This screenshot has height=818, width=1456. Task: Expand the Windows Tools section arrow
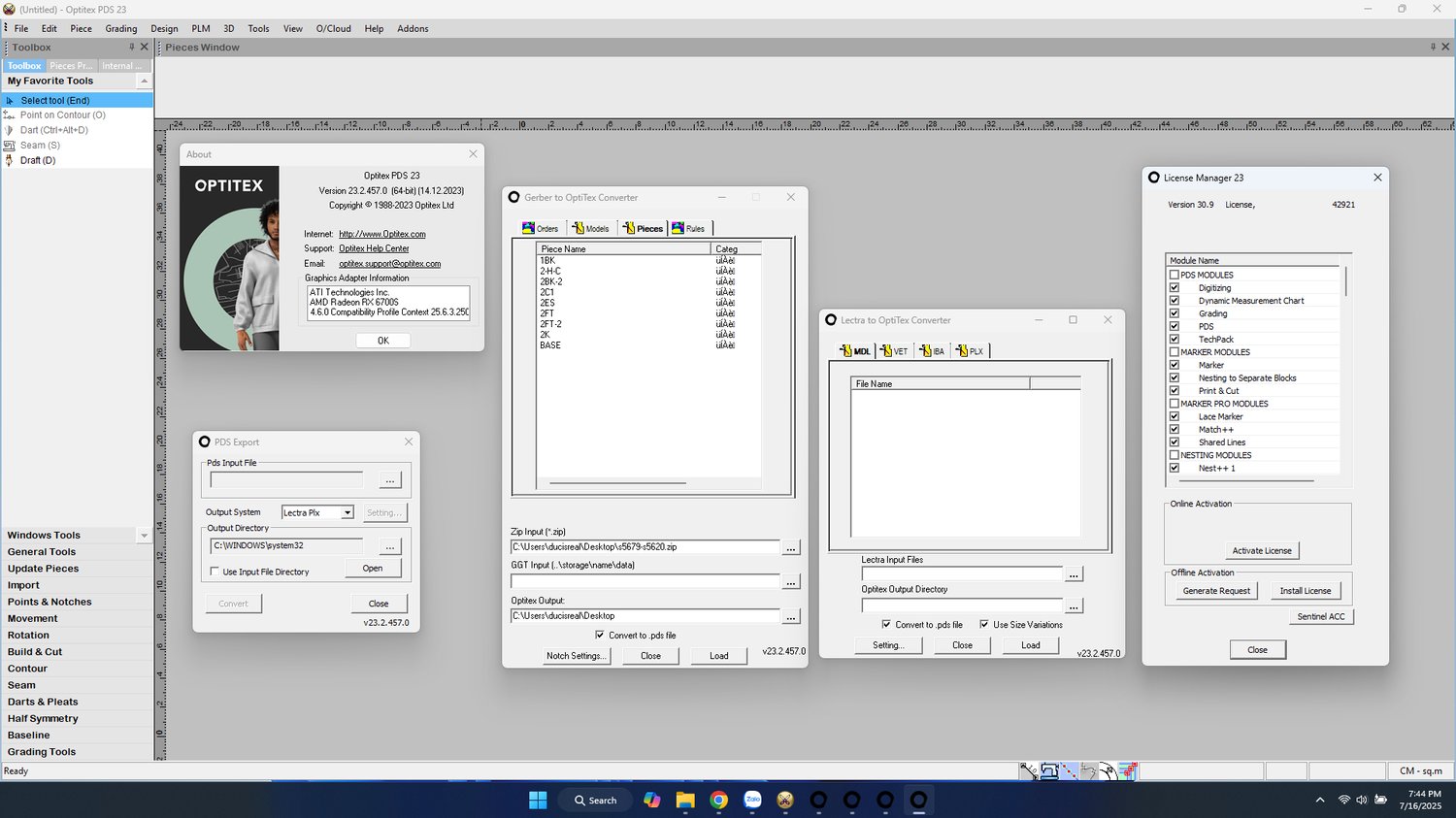pos(144,536)
